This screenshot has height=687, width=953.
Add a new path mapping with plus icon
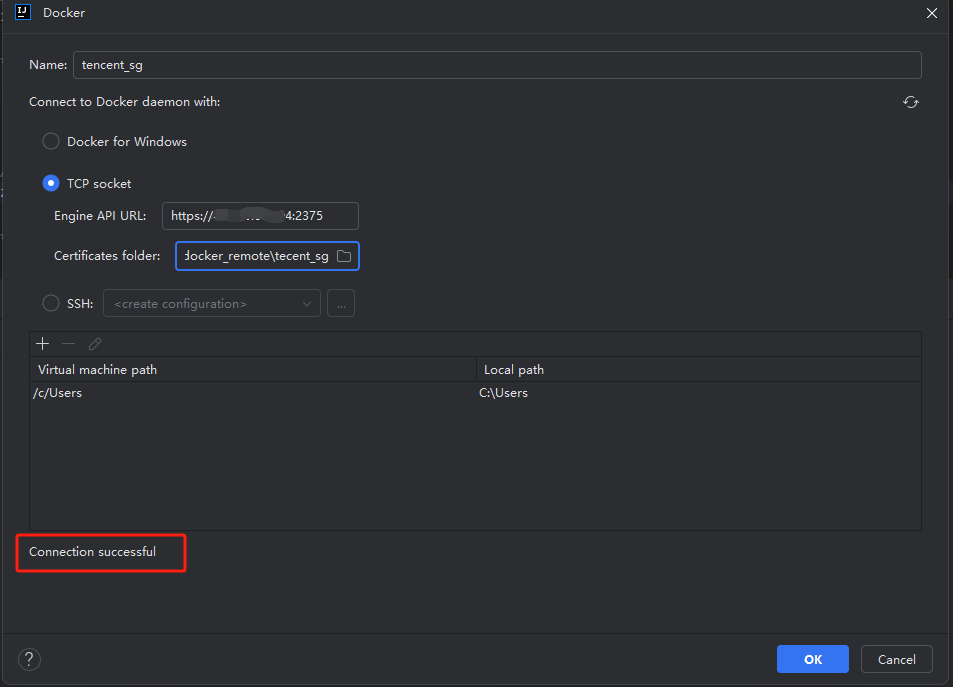click(43, 344)
